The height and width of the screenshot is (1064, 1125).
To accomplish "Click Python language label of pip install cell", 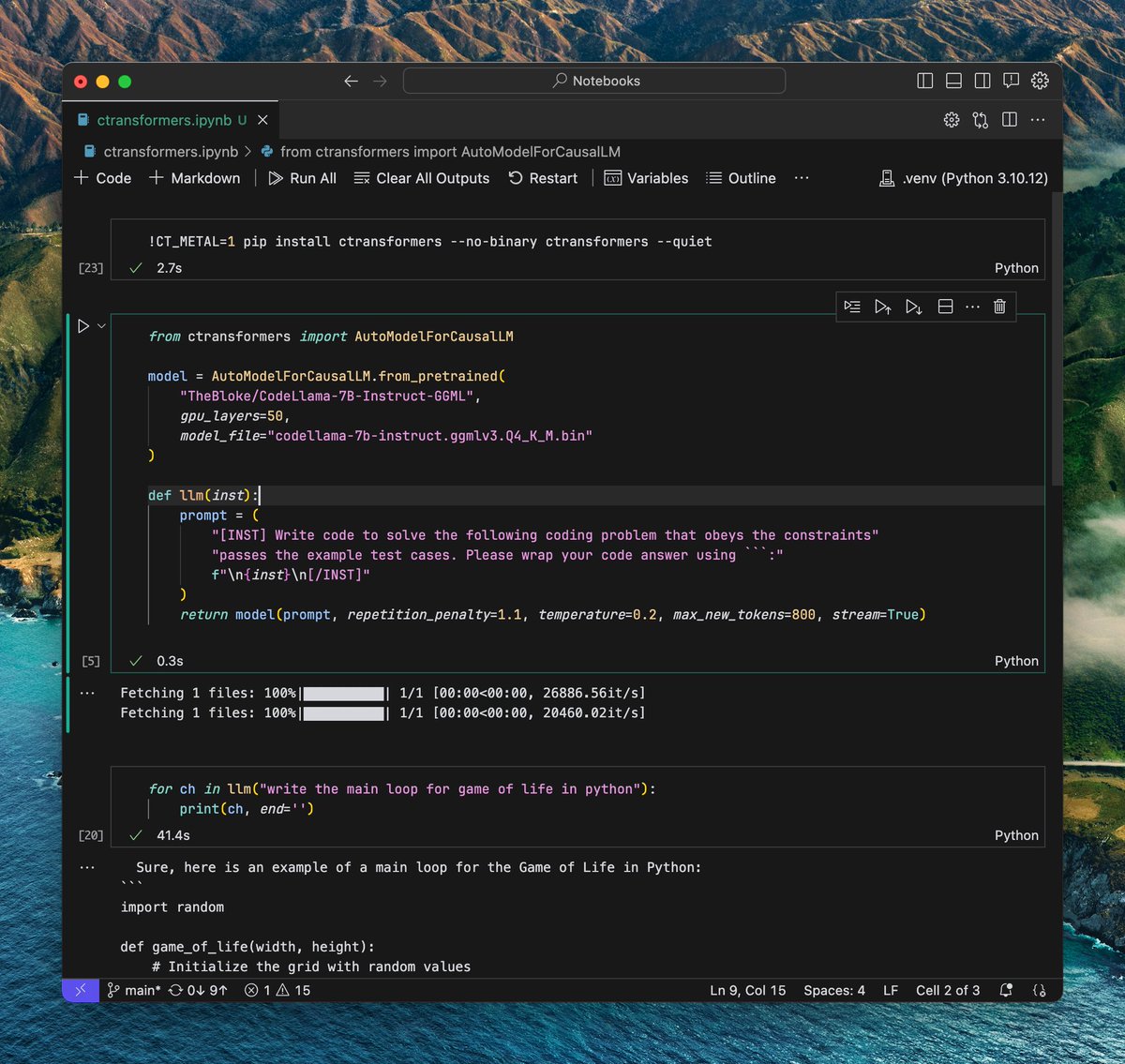I will point(1016,268).
